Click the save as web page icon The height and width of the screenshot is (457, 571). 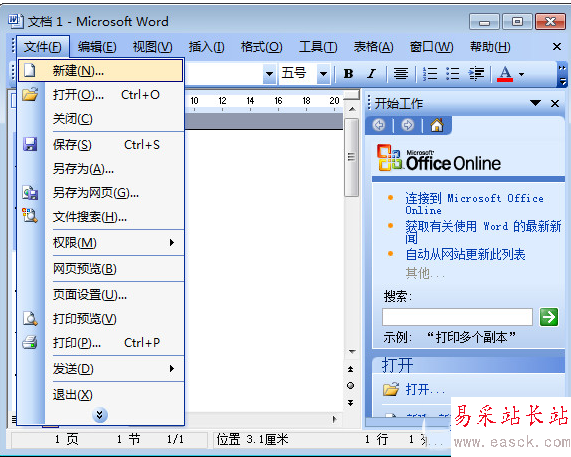tap(30, 193)
